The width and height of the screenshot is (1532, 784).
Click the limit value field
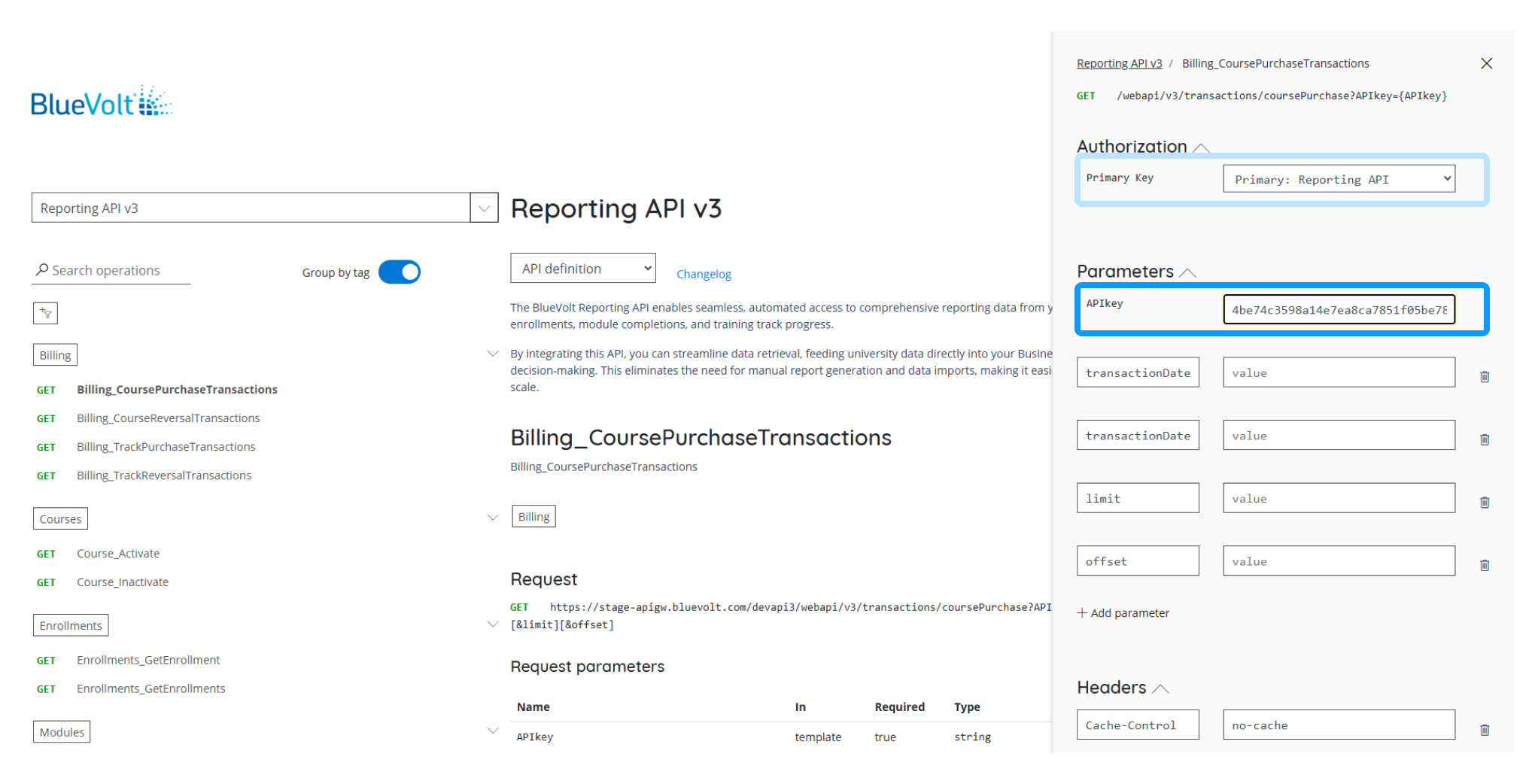1339,498
